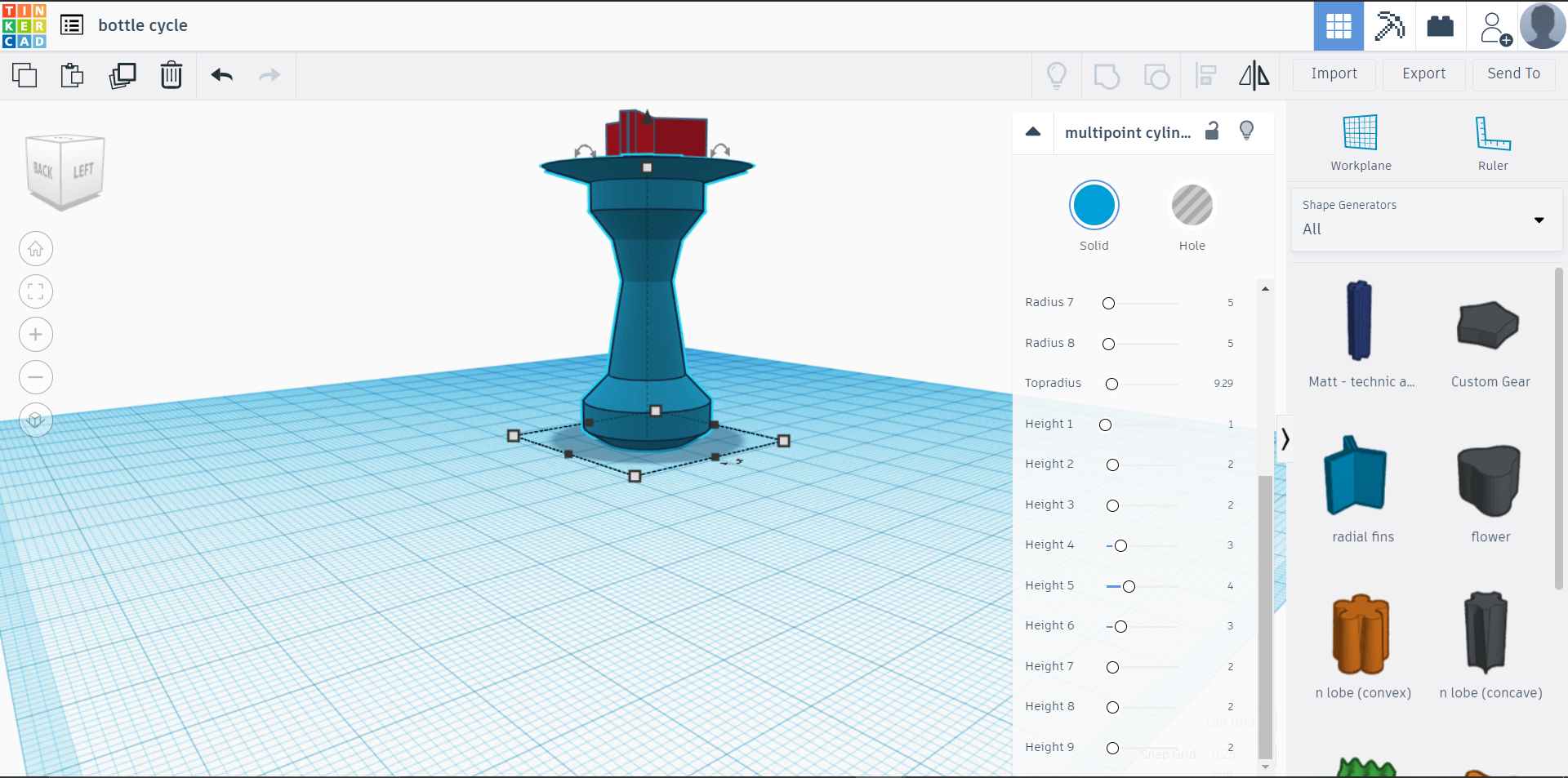Open the Tinkercad main menu list
The height and width of the screenshot is (778, 1568).
72,24
